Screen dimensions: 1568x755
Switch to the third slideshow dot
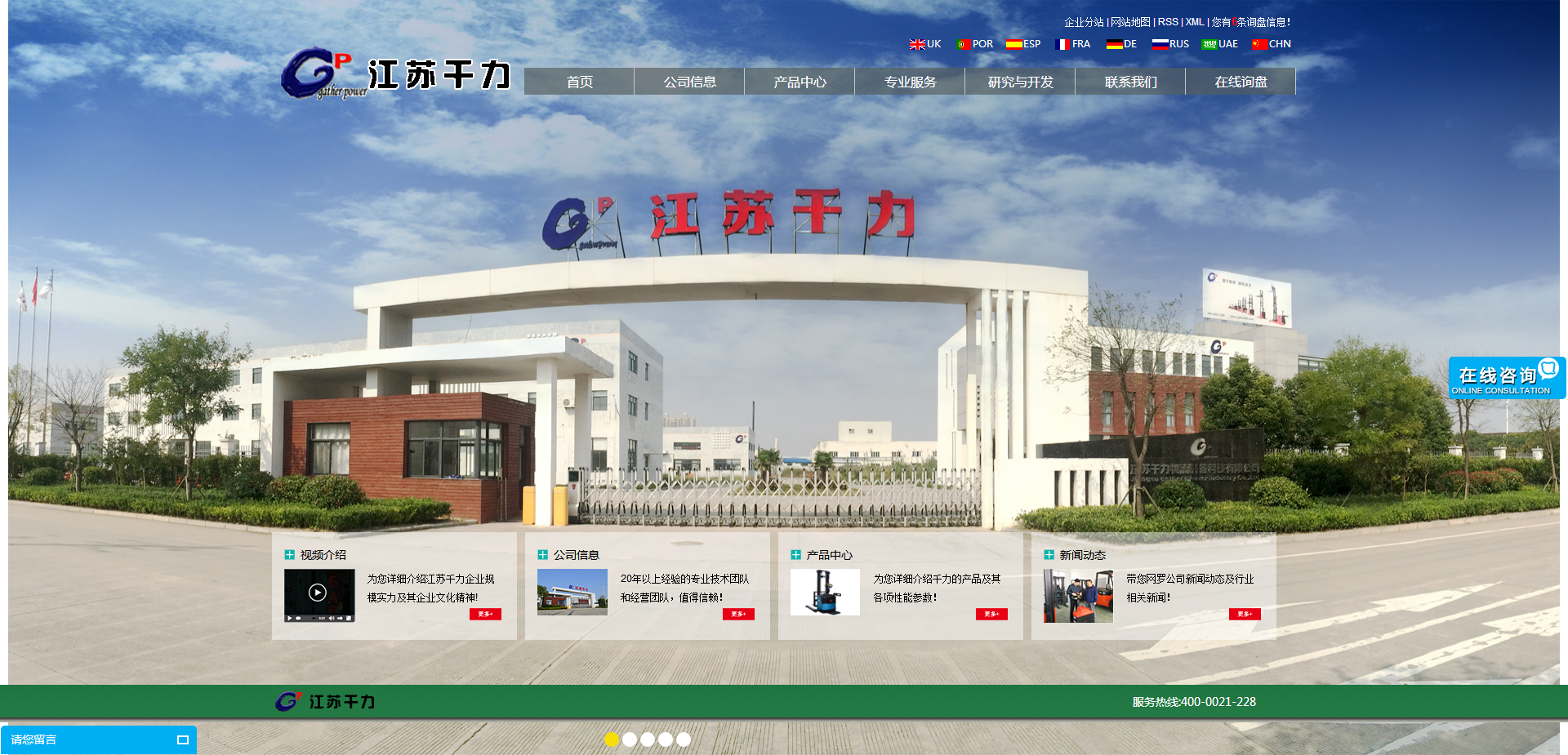(x=648, y=739)
